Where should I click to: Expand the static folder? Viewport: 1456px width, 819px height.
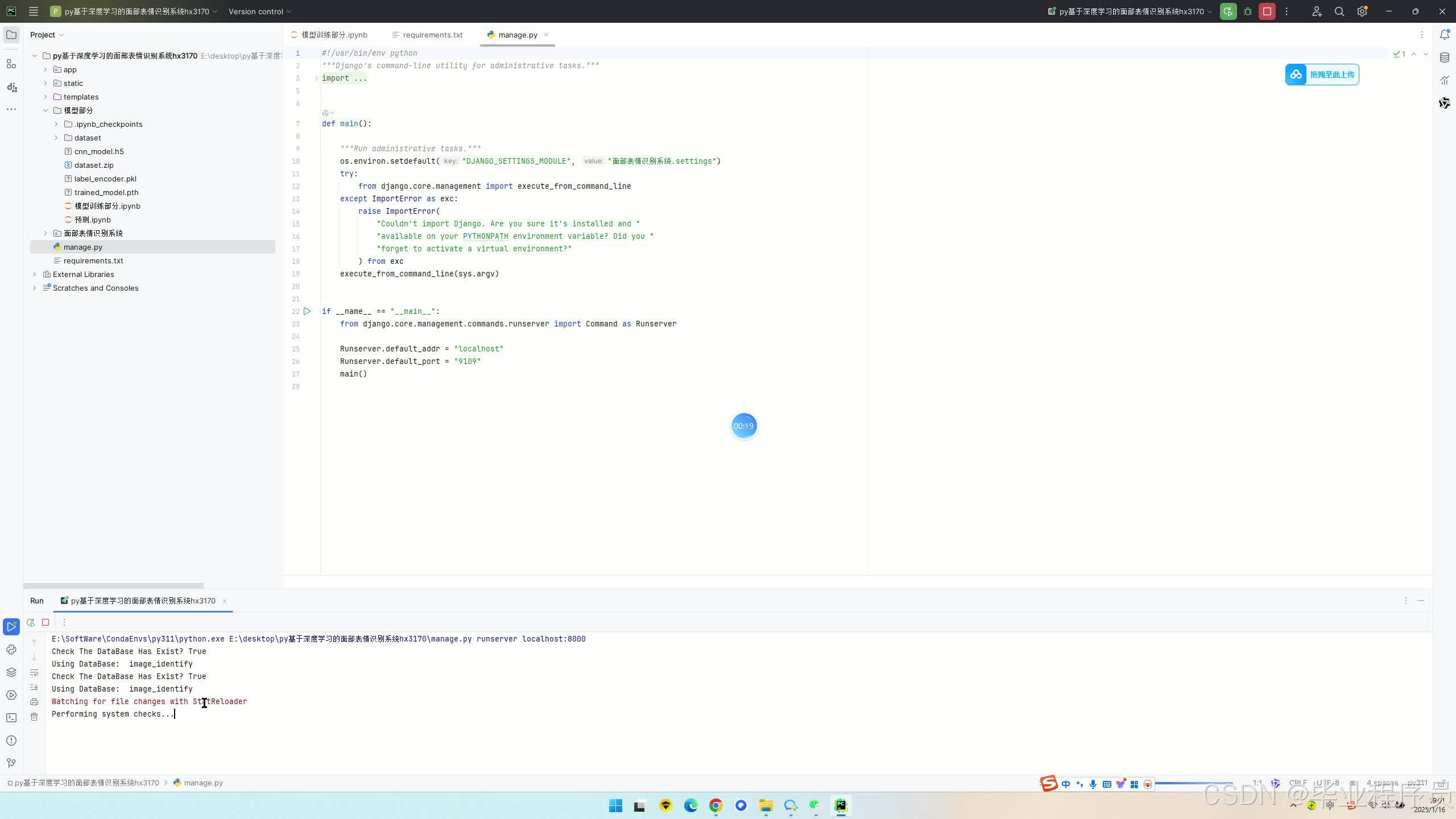click(45, 83)
